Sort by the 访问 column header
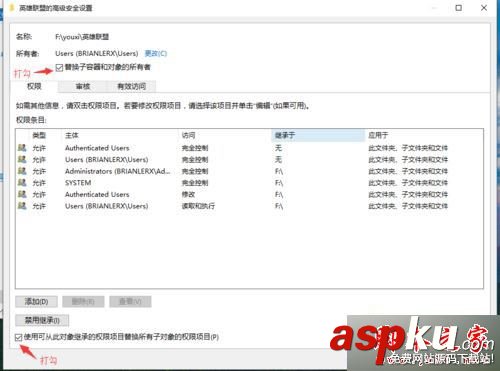500x371 pixels. point(225,135)
